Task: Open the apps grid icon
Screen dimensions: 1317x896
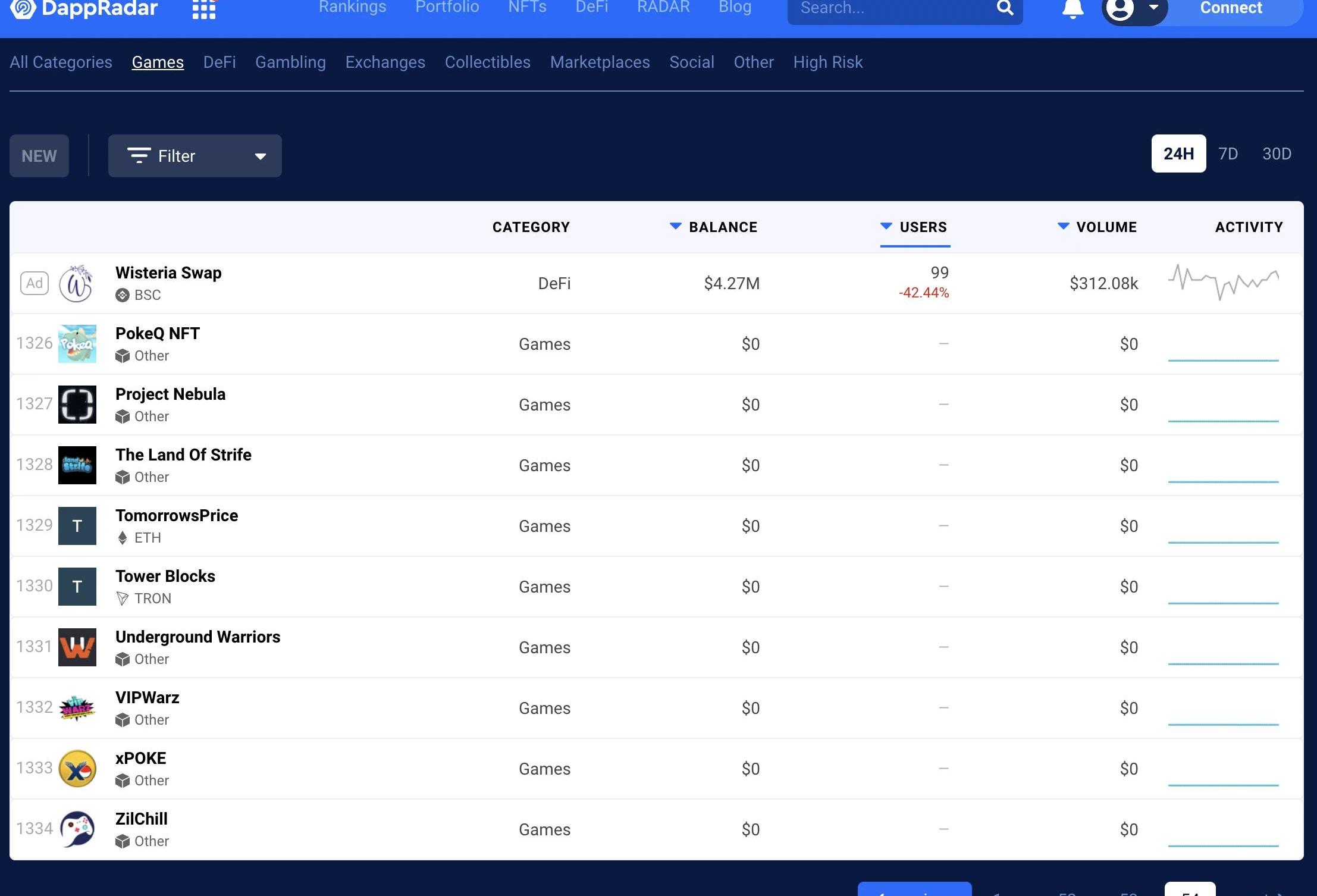Action: click(203, 9)
